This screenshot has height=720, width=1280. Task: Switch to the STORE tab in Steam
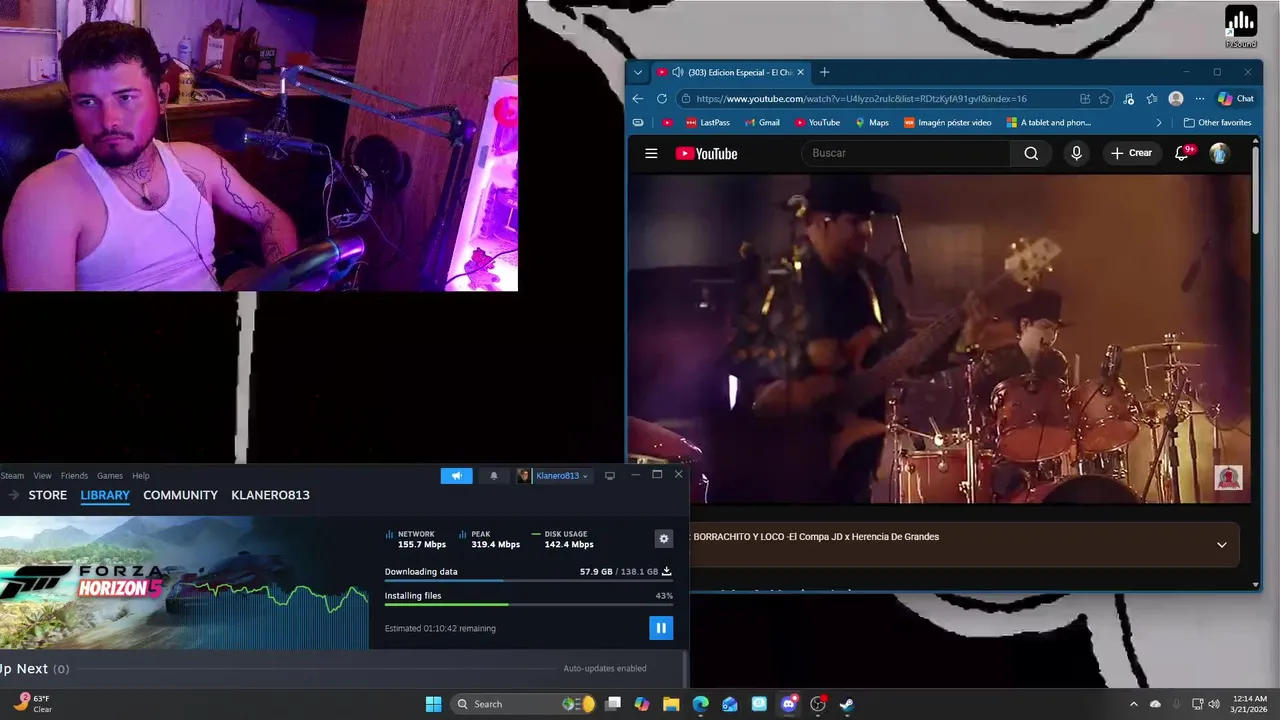pyautogui.click(x=47, y=495)
